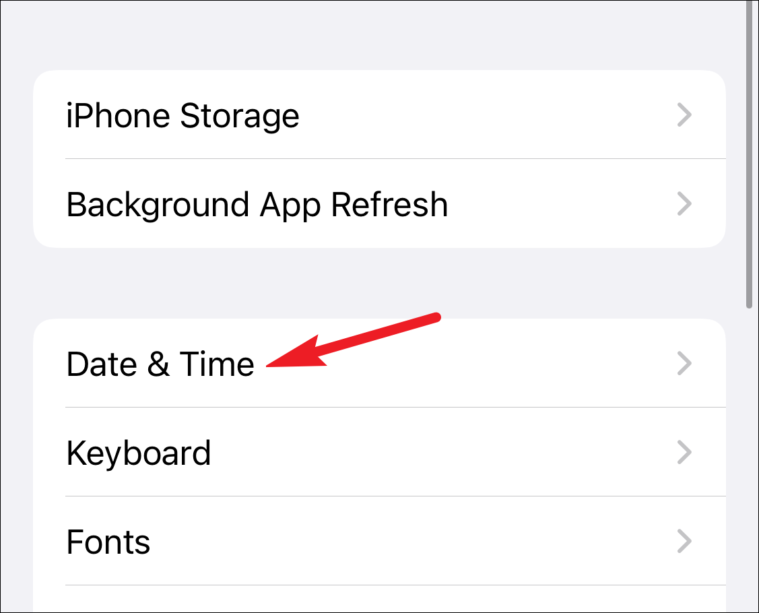Screen dimensions: 759x613
Task: Click the partially visible row below Fonts
Action: tap(380, 599)
